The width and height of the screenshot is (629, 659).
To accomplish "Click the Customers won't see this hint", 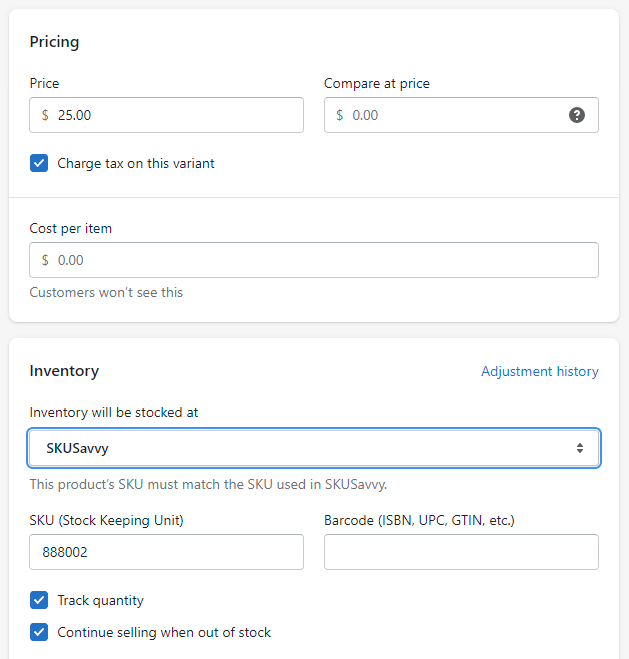I will pos(106,293).
